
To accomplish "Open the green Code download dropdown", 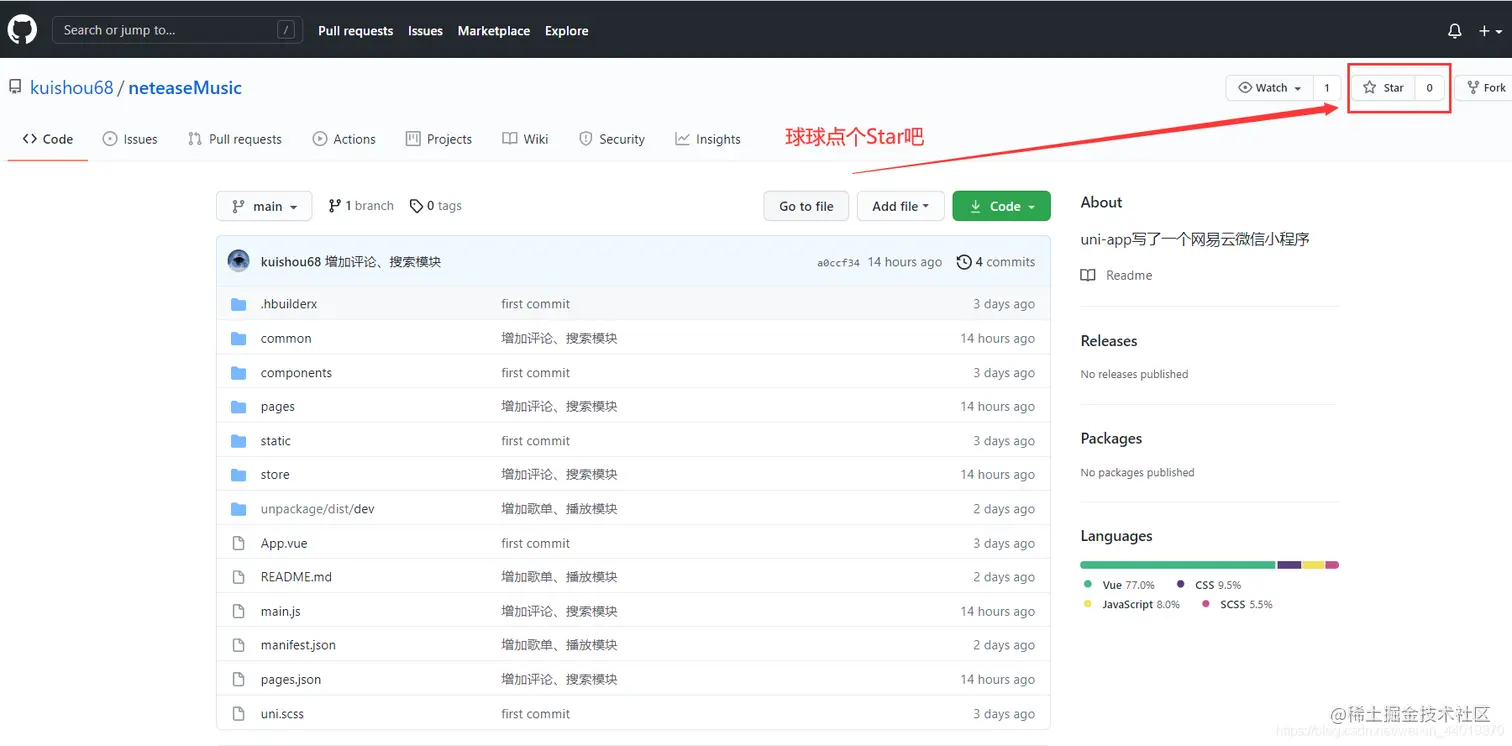I will pyautogui.click(x=1001, y=206).
